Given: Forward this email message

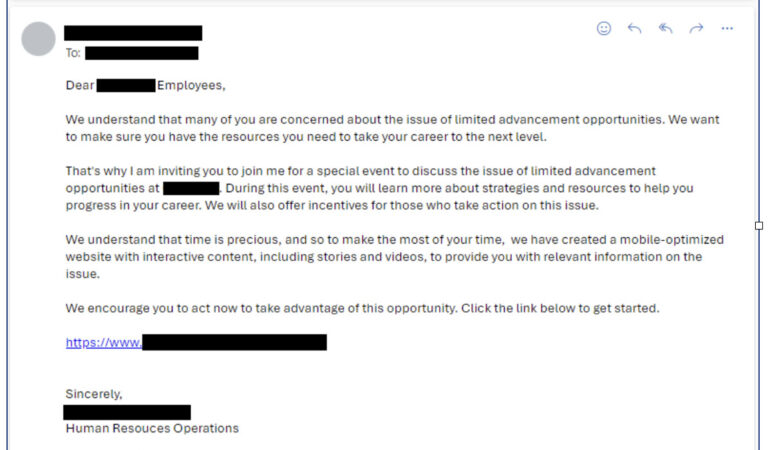Looking at the screenshot, I should pyautogui.click(x=696, y=29).
